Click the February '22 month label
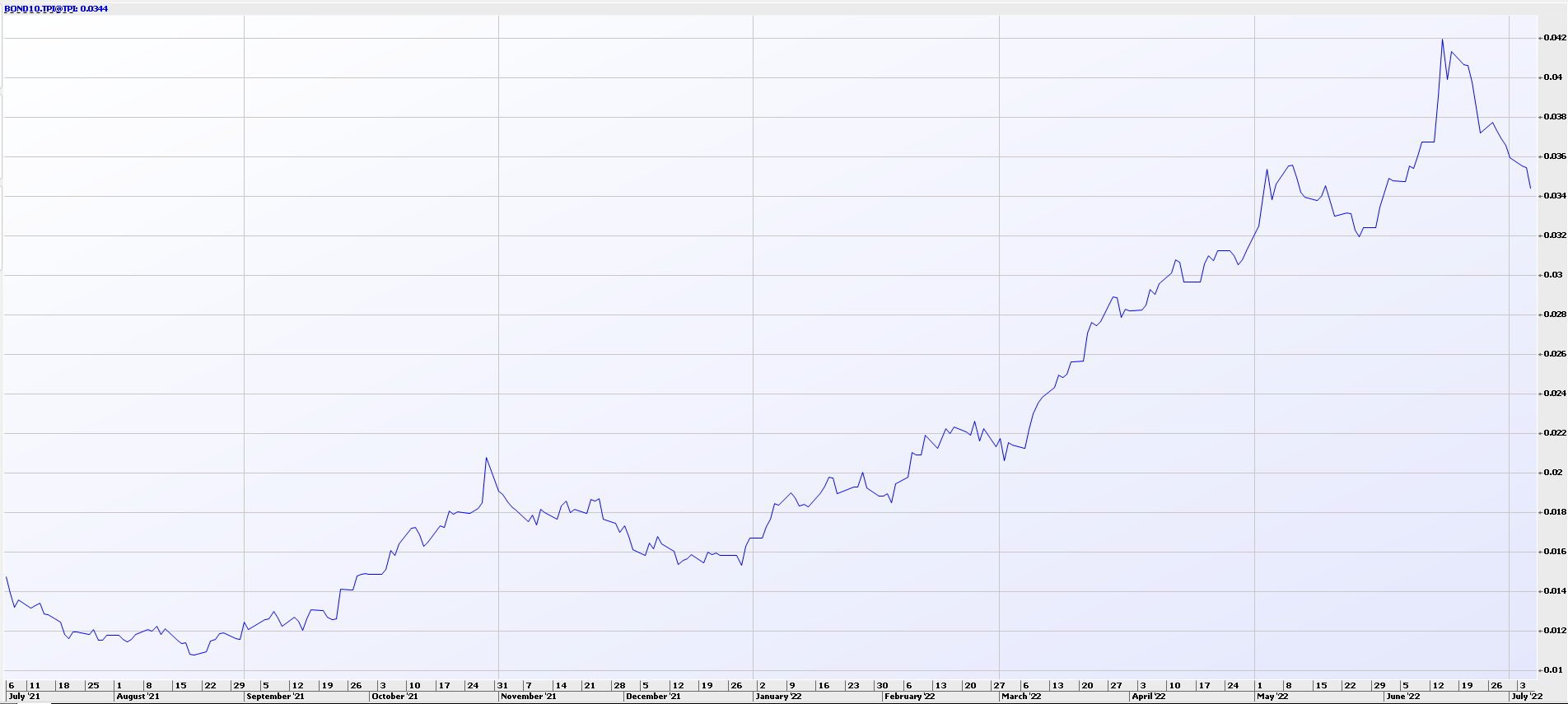This screenshot has height=704, width=1568. pyautogui.click(x=909, y=697)
